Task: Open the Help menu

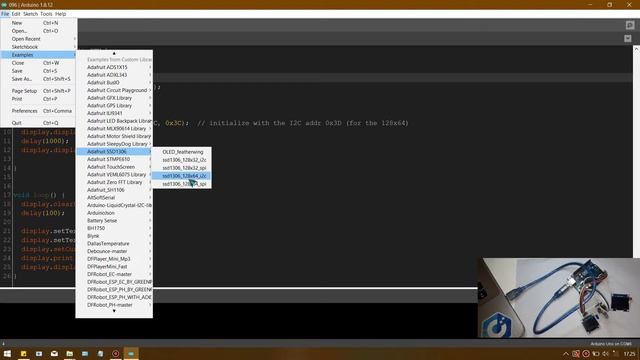Action: click(x=60, y=14)
